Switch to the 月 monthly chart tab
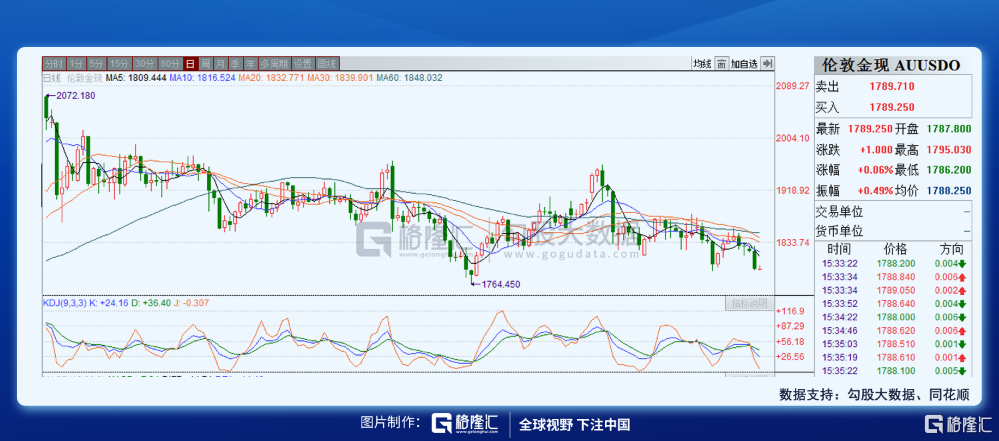 coord(220,64)
